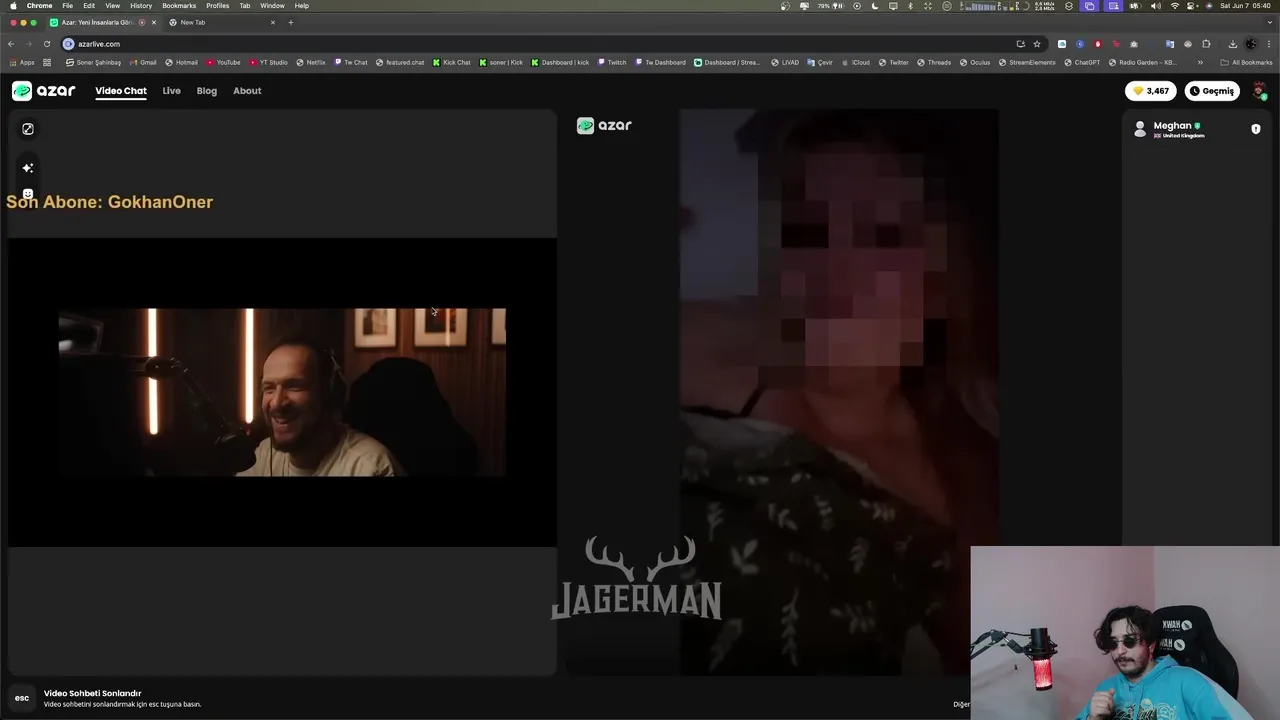Open the Twitch bookmark
The height and width of the screenshot is (720, 1280).
tap(612, 62)
